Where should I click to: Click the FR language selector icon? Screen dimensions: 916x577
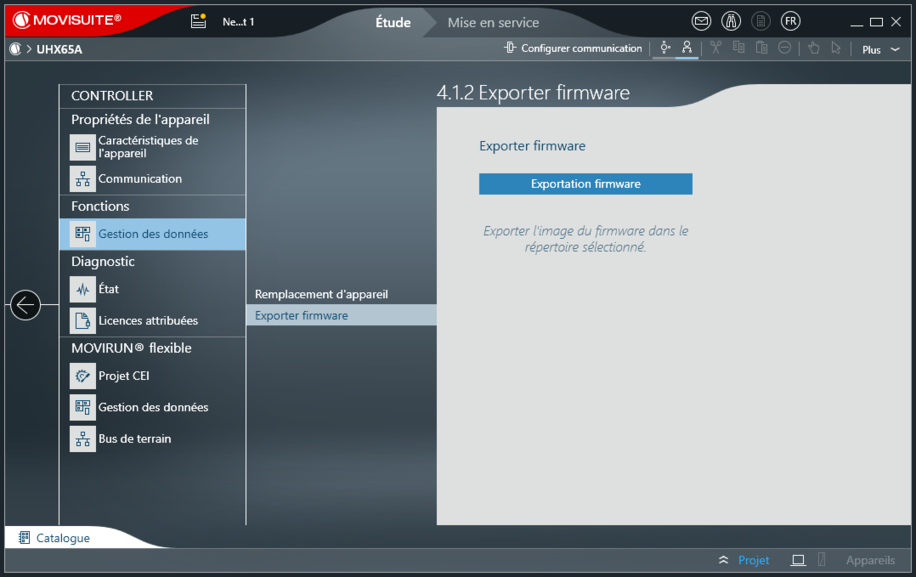pos(790,21)
